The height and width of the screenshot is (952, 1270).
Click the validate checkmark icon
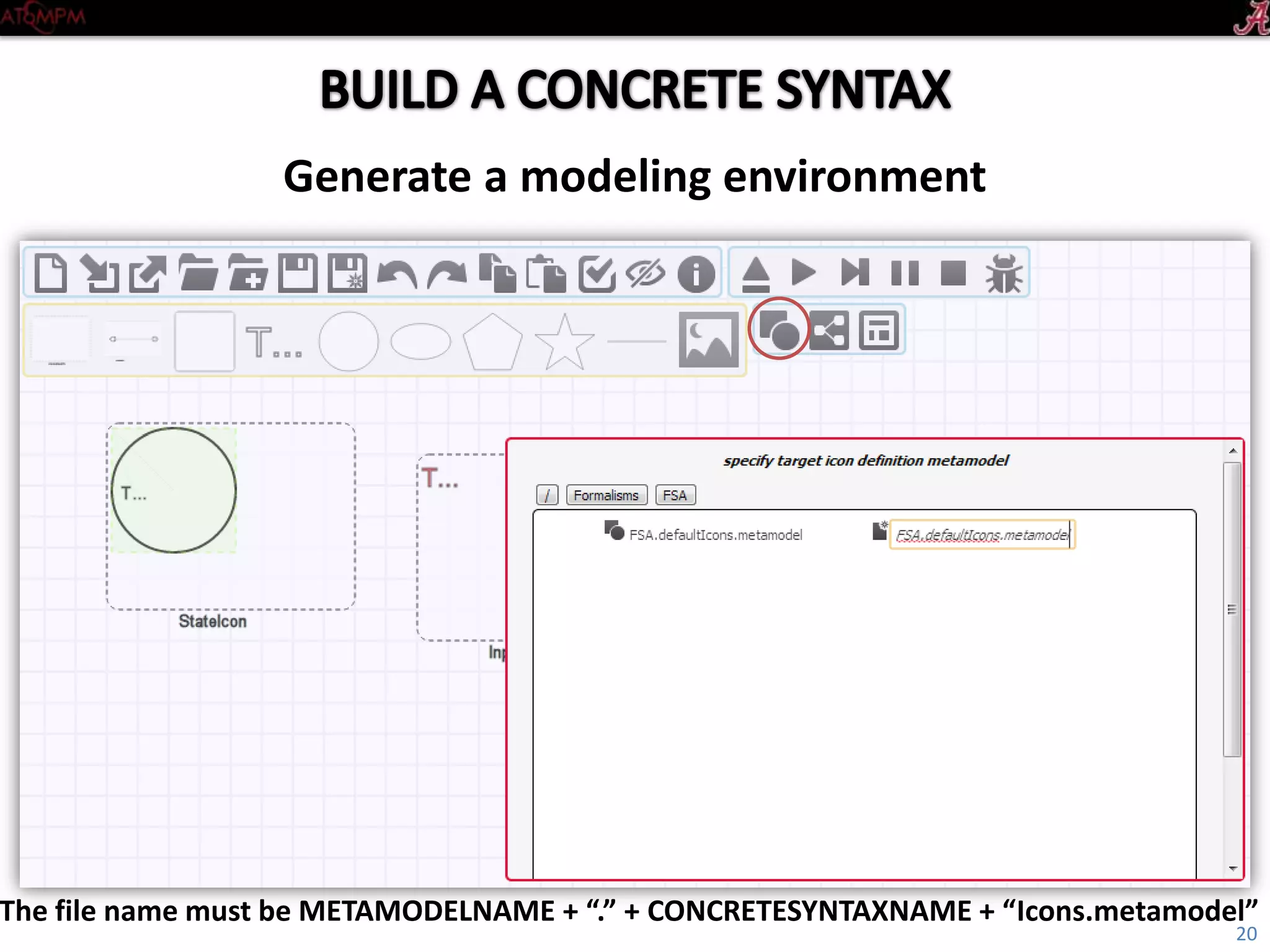597,273
